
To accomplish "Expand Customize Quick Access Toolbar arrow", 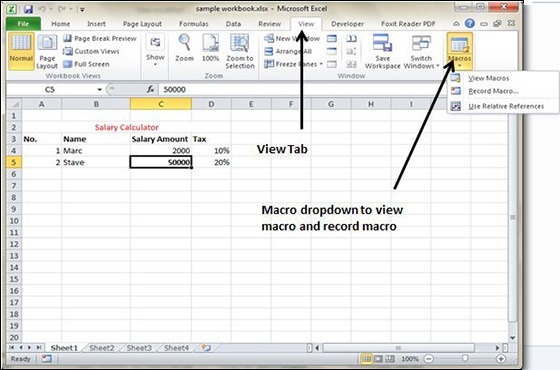I will pyautogui.click(x=82, y=9).
